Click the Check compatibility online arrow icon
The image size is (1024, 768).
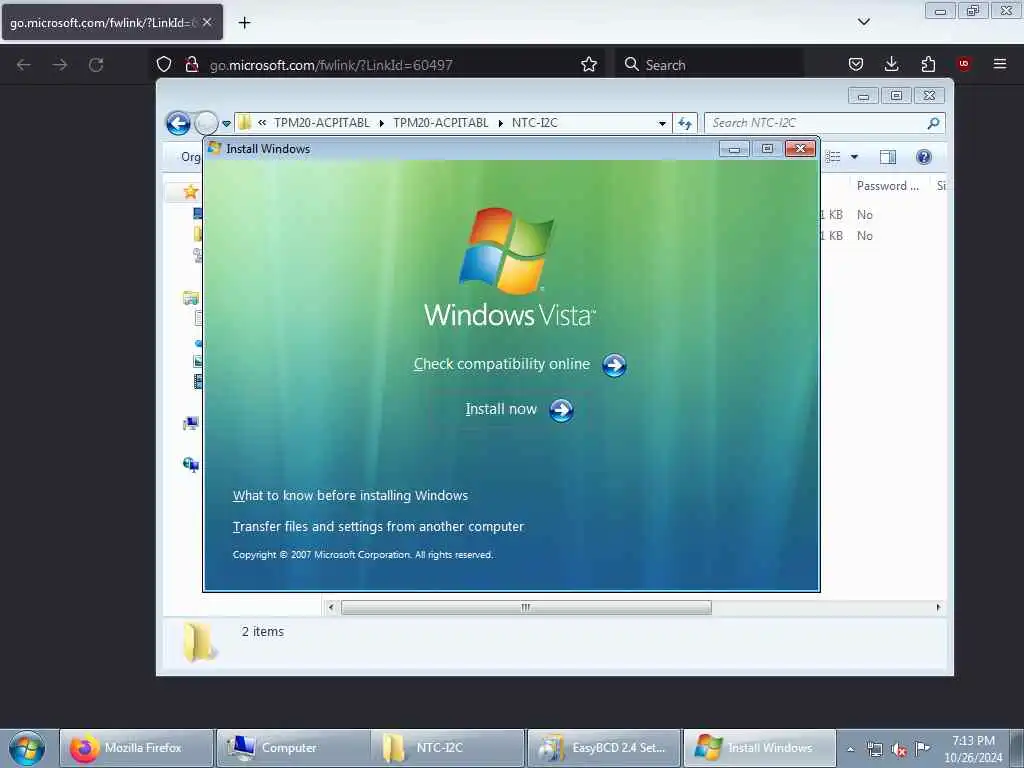tap(614, 365)
